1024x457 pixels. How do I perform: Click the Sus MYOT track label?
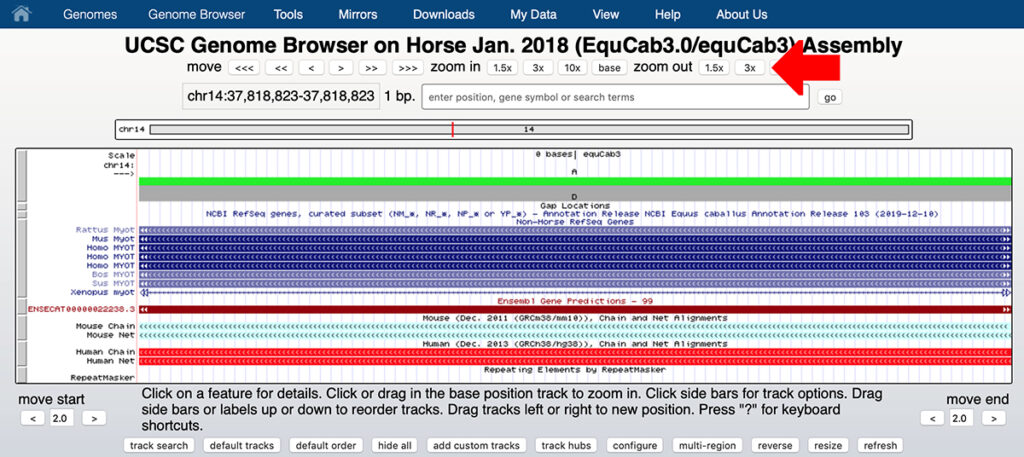pos(113,283)
